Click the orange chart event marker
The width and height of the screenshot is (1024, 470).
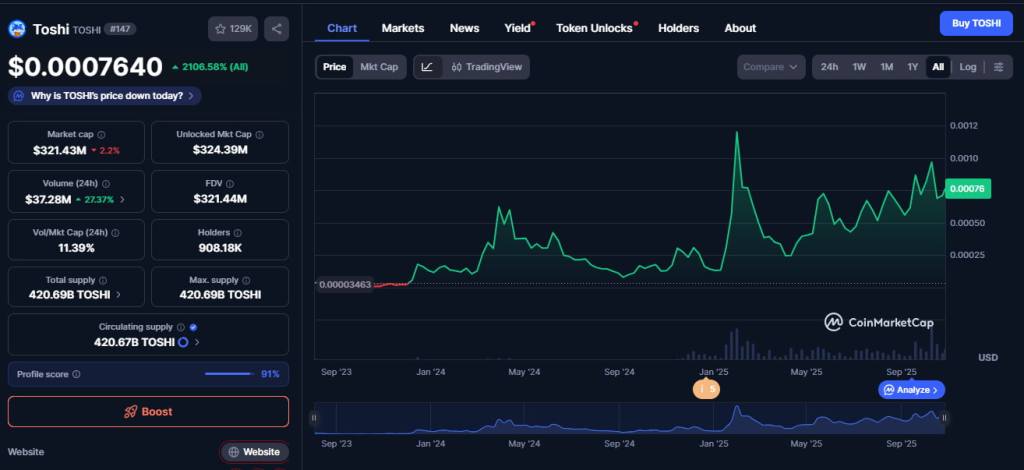click(x=706, y=389)
